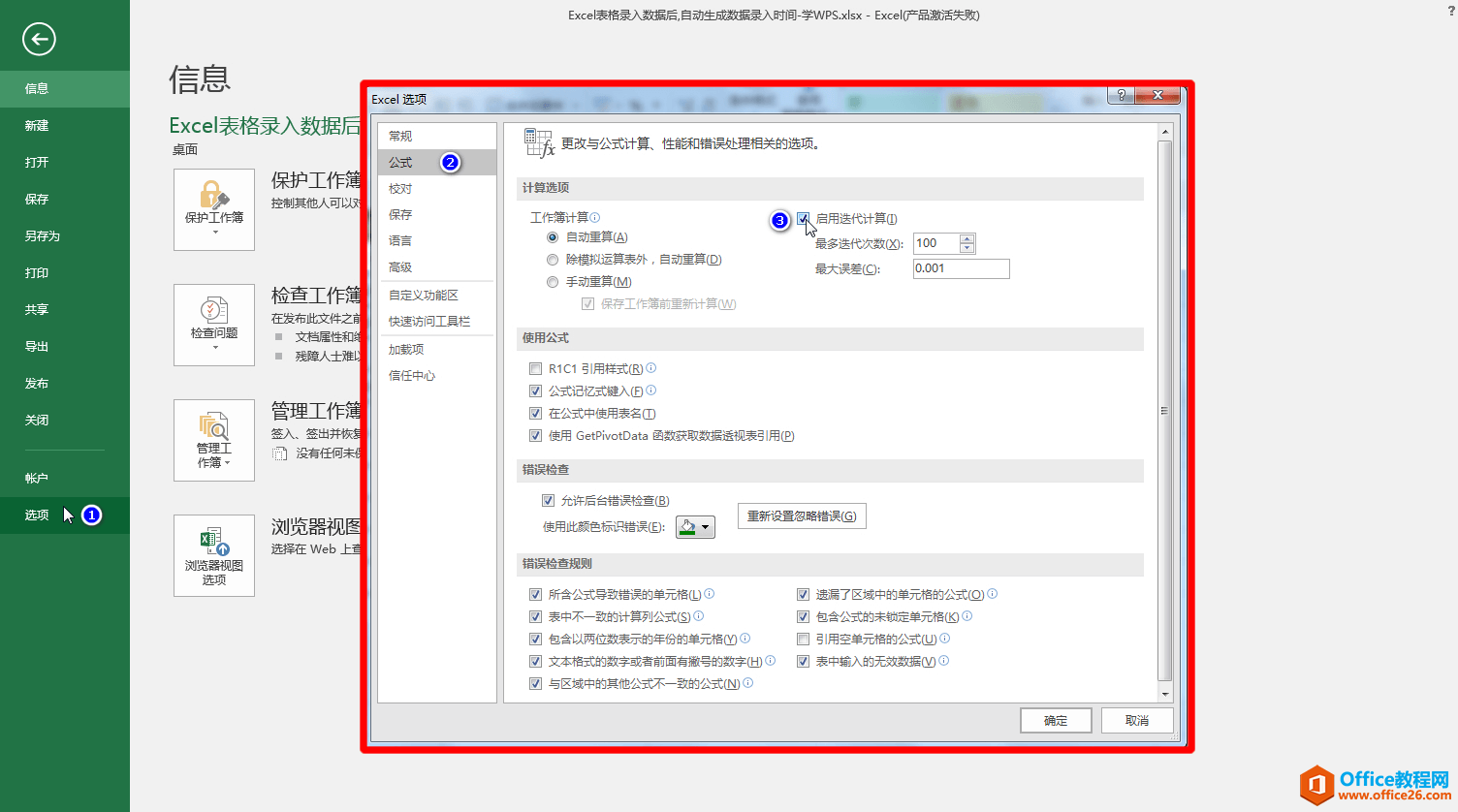This screenshot has height=812, width=1458.
Task: Click 取消 button in options dialog
Action: pyautogui.click(x=1137, y=720)
